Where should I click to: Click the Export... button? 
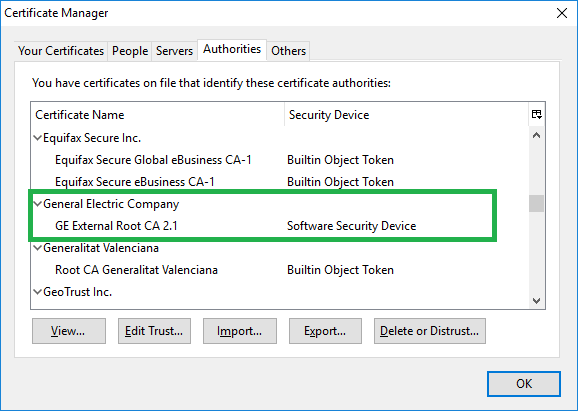(x=325, y=331)
